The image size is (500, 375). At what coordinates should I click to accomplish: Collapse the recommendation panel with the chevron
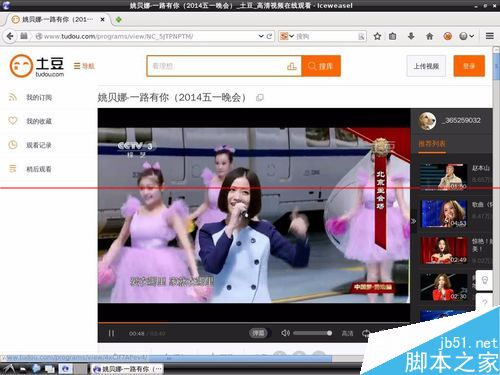click(x=413, y=221)
